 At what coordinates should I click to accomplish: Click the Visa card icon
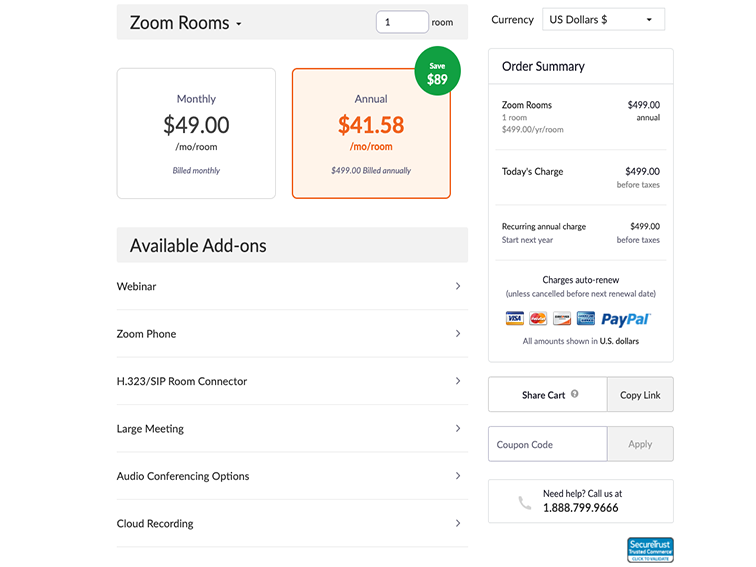[515, 319]
